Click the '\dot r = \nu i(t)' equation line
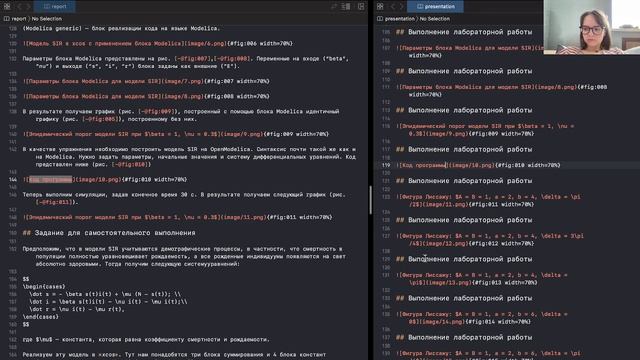The image size is (640, 360). pyautogui.click(x=77, y=309)
